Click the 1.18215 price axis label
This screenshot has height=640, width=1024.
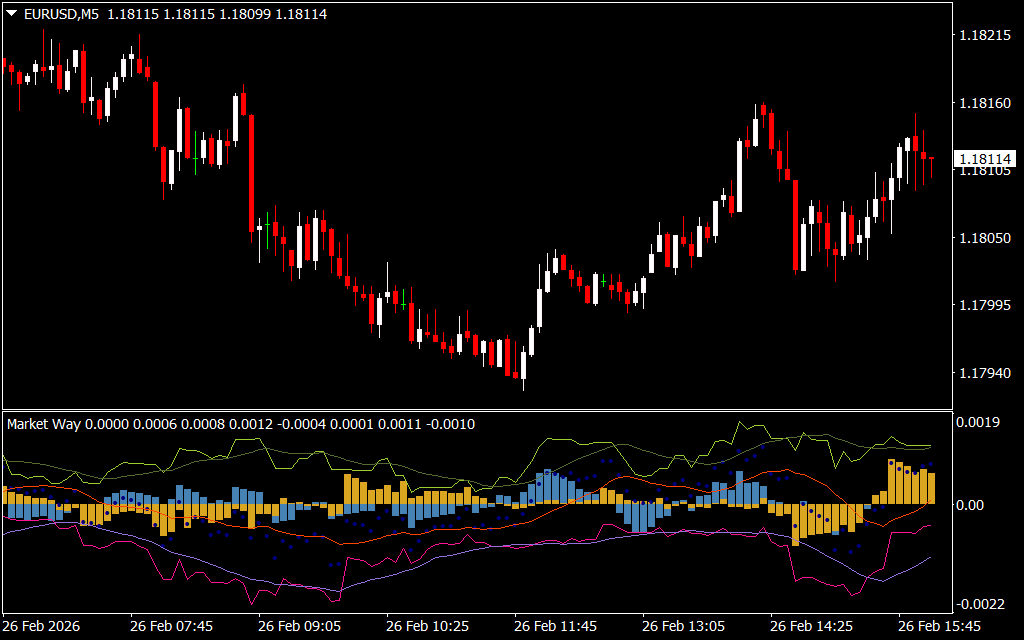[984, 36]
